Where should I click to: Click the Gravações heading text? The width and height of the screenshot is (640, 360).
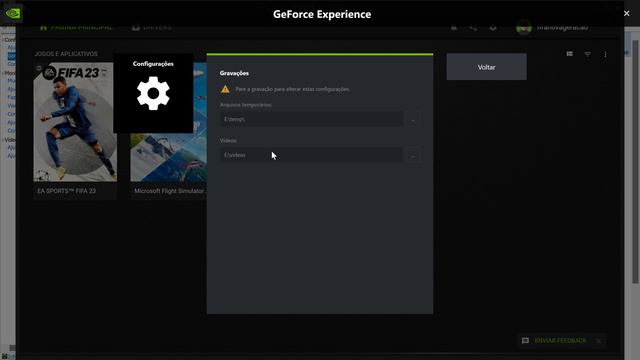tap(234, 73)
